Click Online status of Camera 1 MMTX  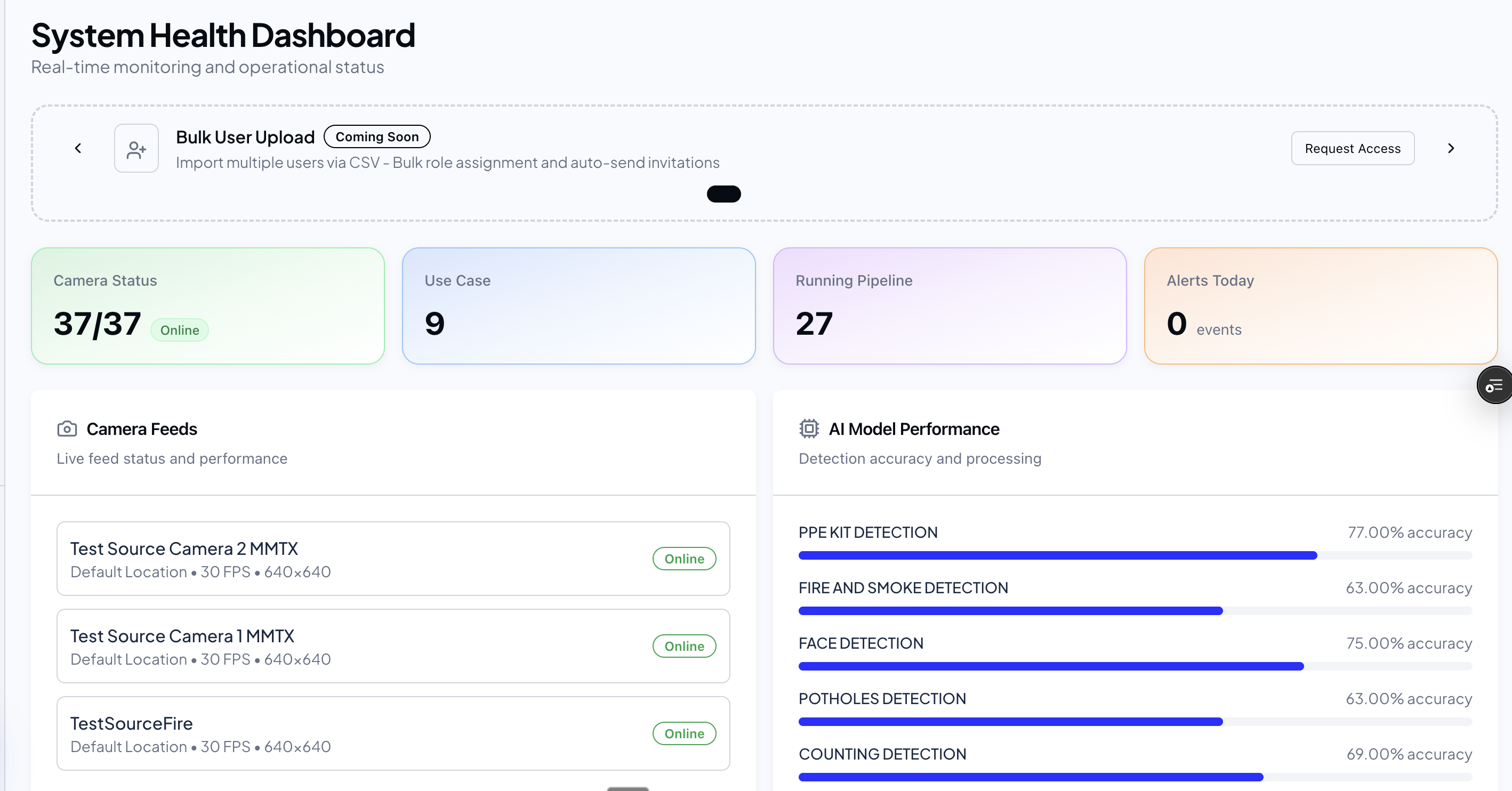(x=685, y=646)
